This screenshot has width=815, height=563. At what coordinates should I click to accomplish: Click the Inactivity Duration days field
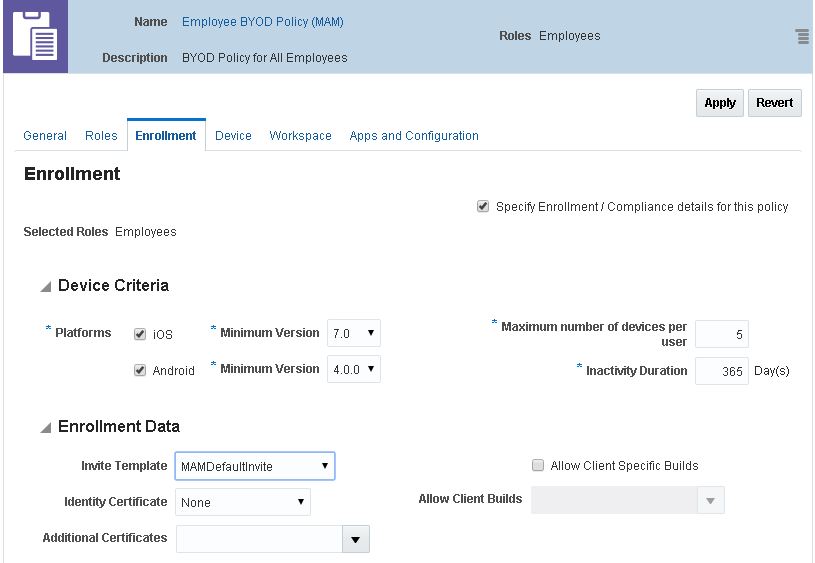(x=722, y=371)
